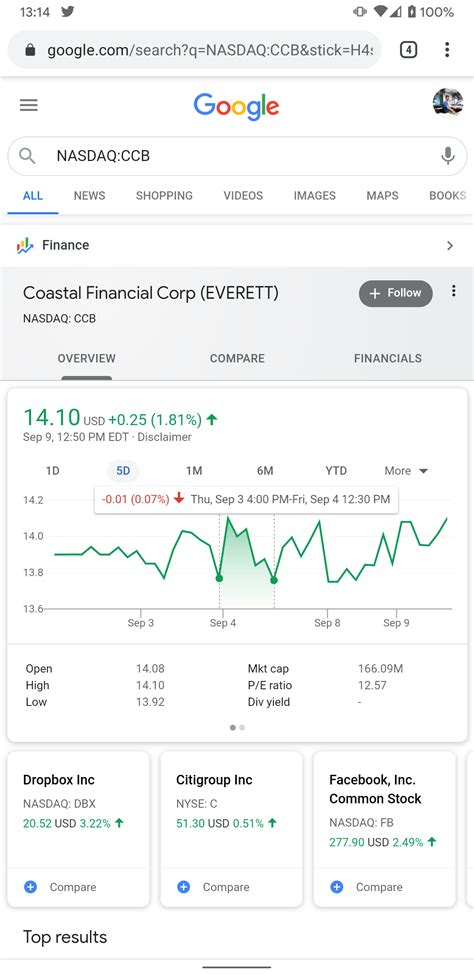Tap the Google logo
This screenshot has width=474, height=974.
(236, 106)
